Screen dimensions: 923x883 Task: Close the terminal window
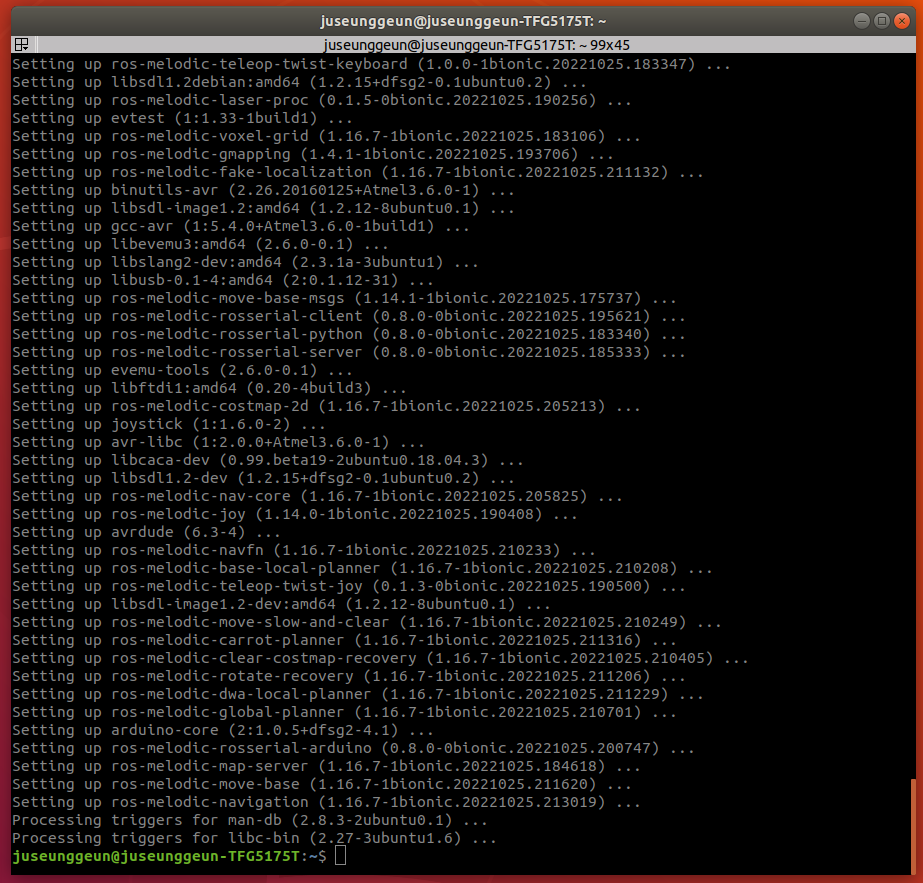click(x=902, y=21)
